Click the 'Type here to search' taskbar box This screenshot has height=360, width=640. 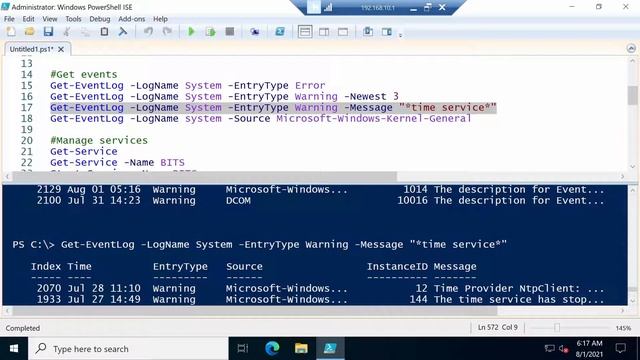[128, 349]
